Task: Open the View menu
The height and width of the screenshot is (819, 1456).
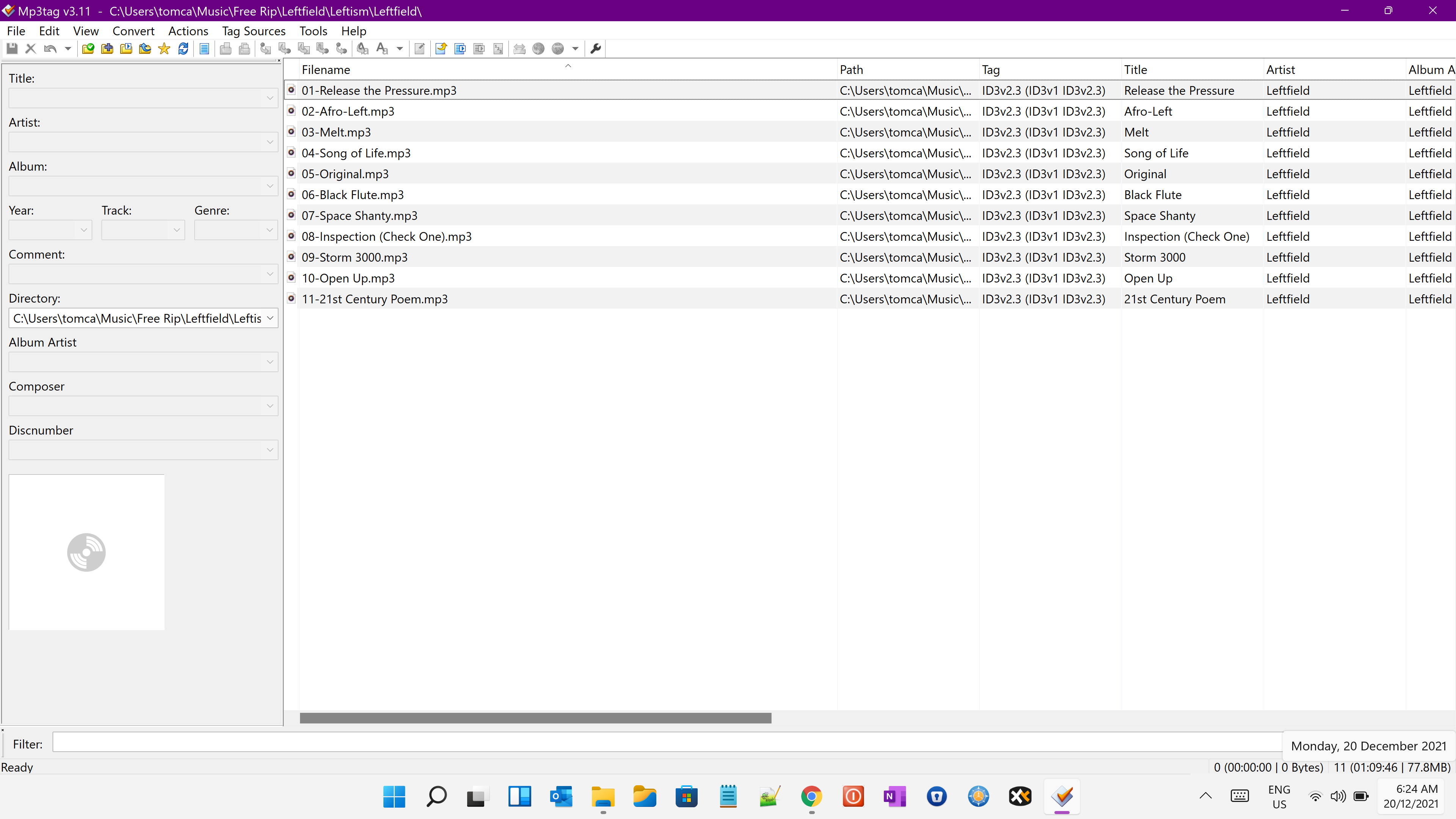Action: click(x=86, y=31)
